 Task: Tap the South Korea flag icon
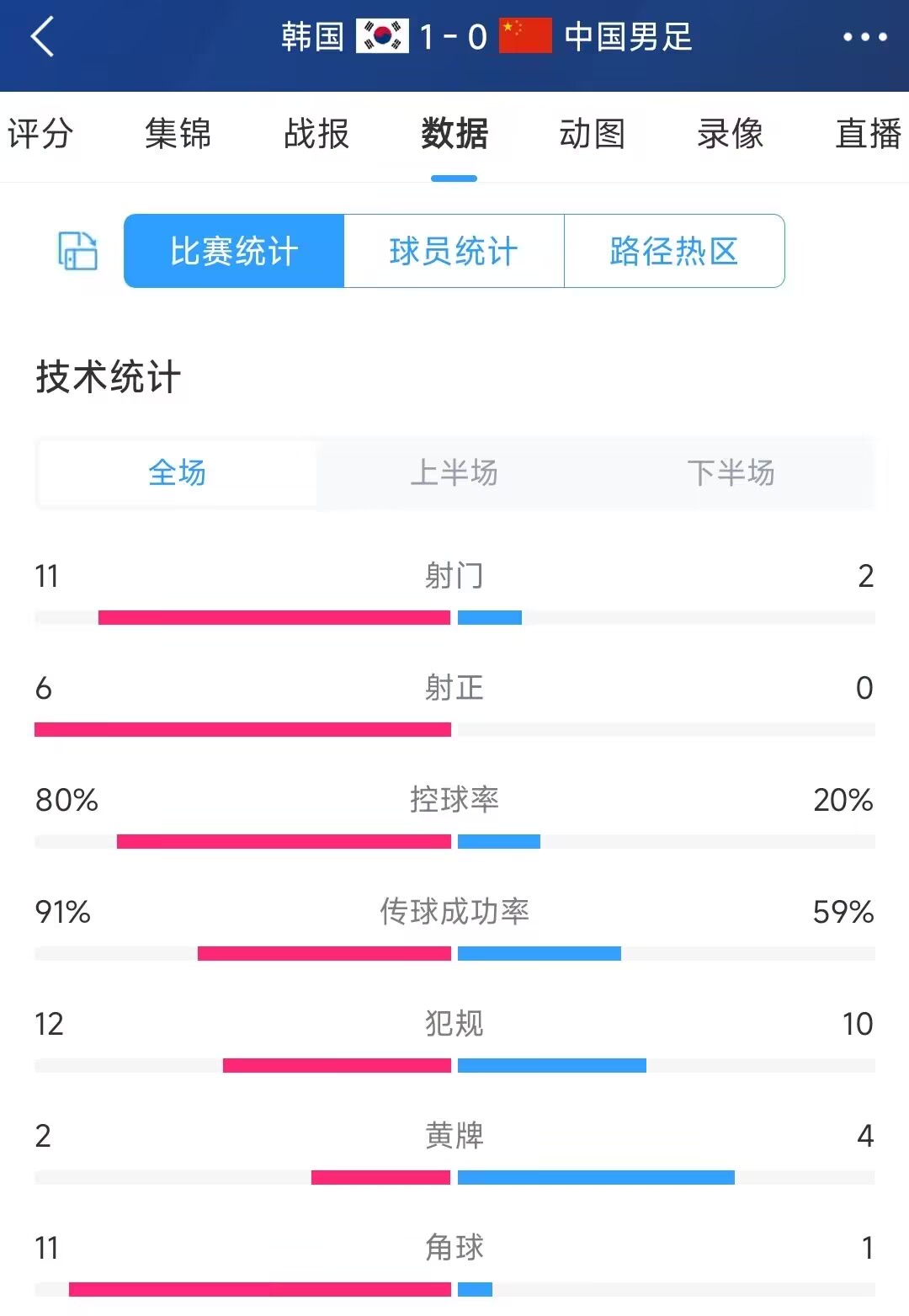pos(382,36)
